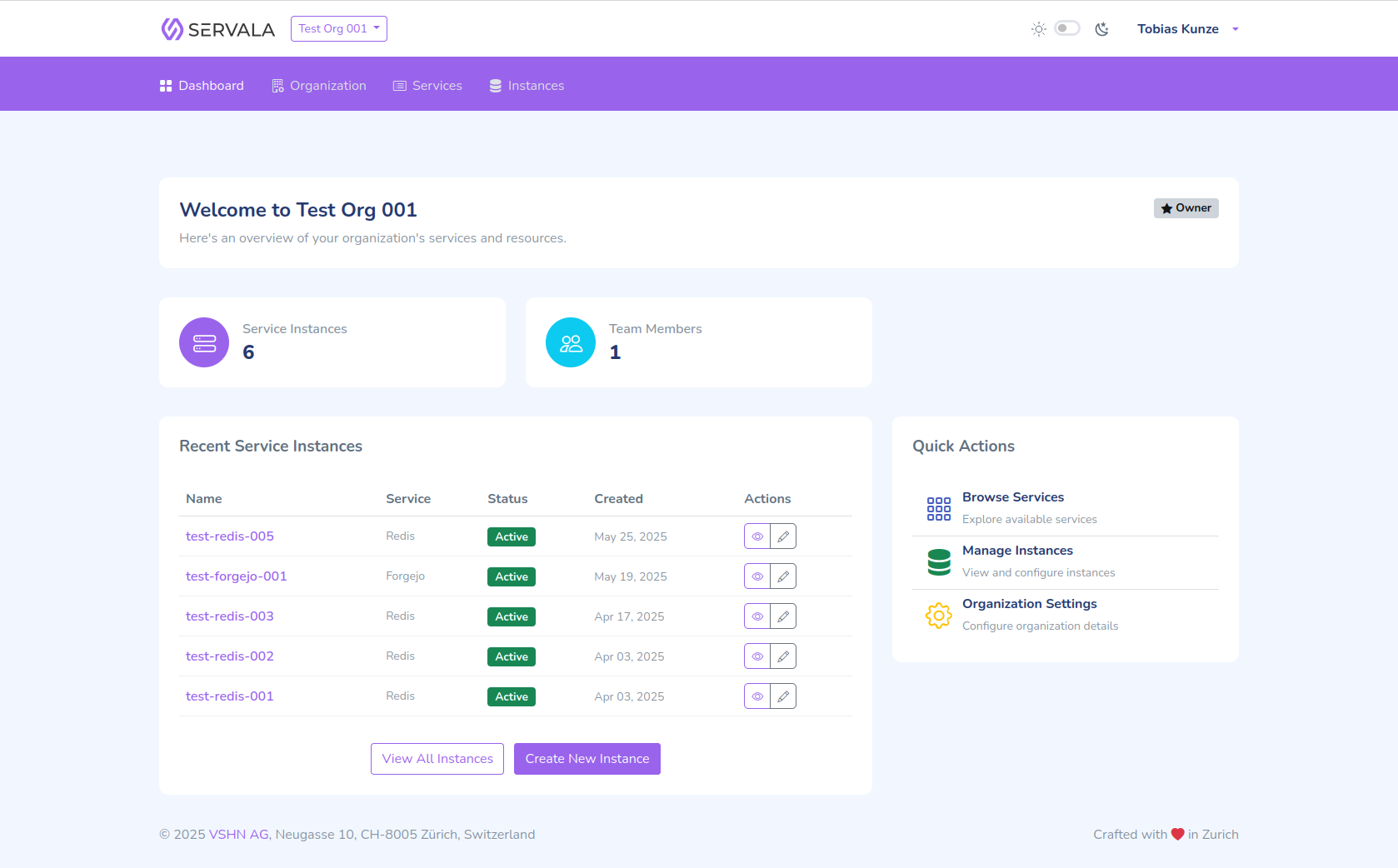This screenshot has width=1398, height=868.
Task: Click the View All Instances button
Action: (x=437, y=759)
